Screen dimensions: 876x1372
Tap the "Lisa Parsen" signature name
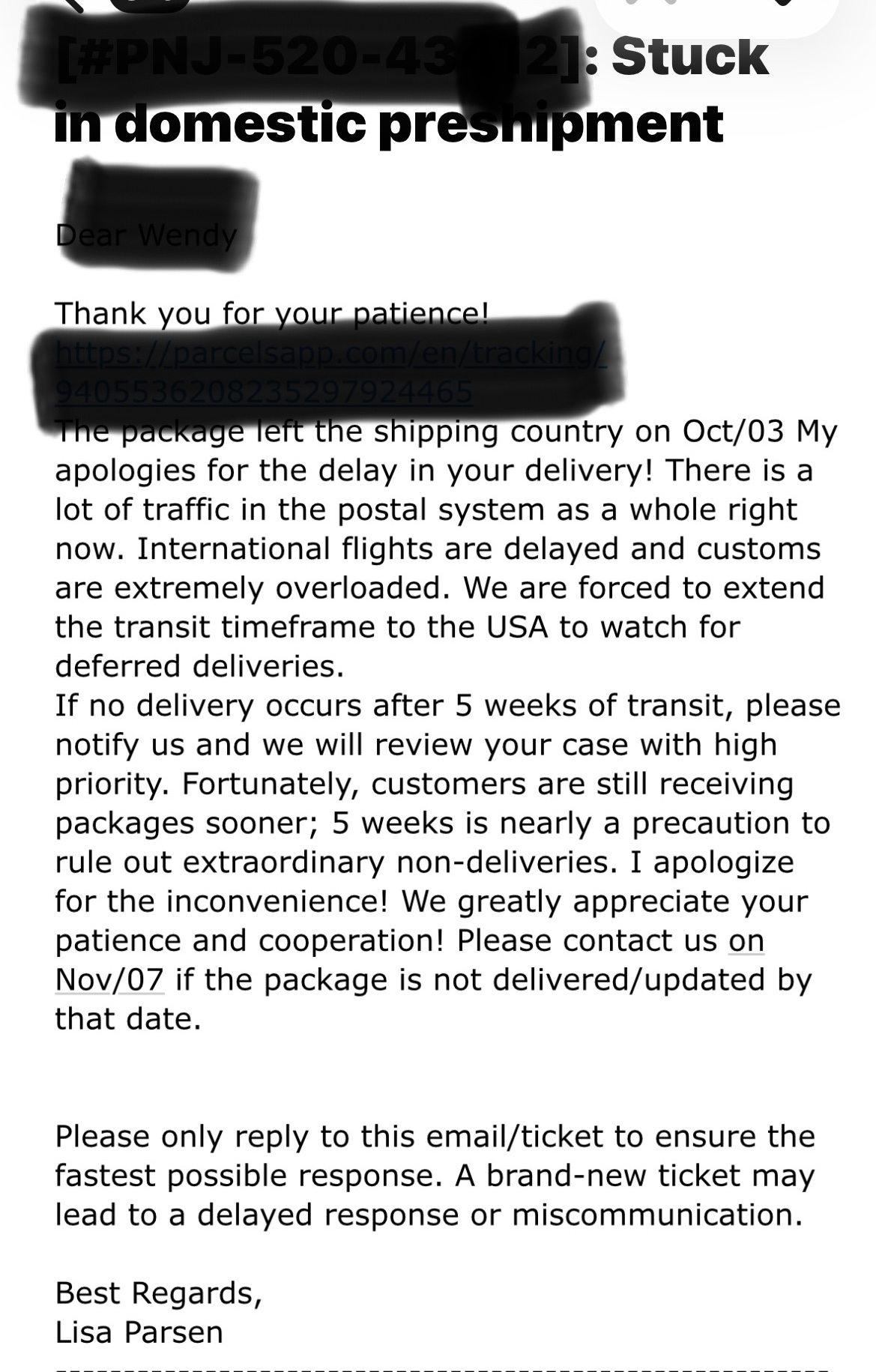coord(139,1332)
